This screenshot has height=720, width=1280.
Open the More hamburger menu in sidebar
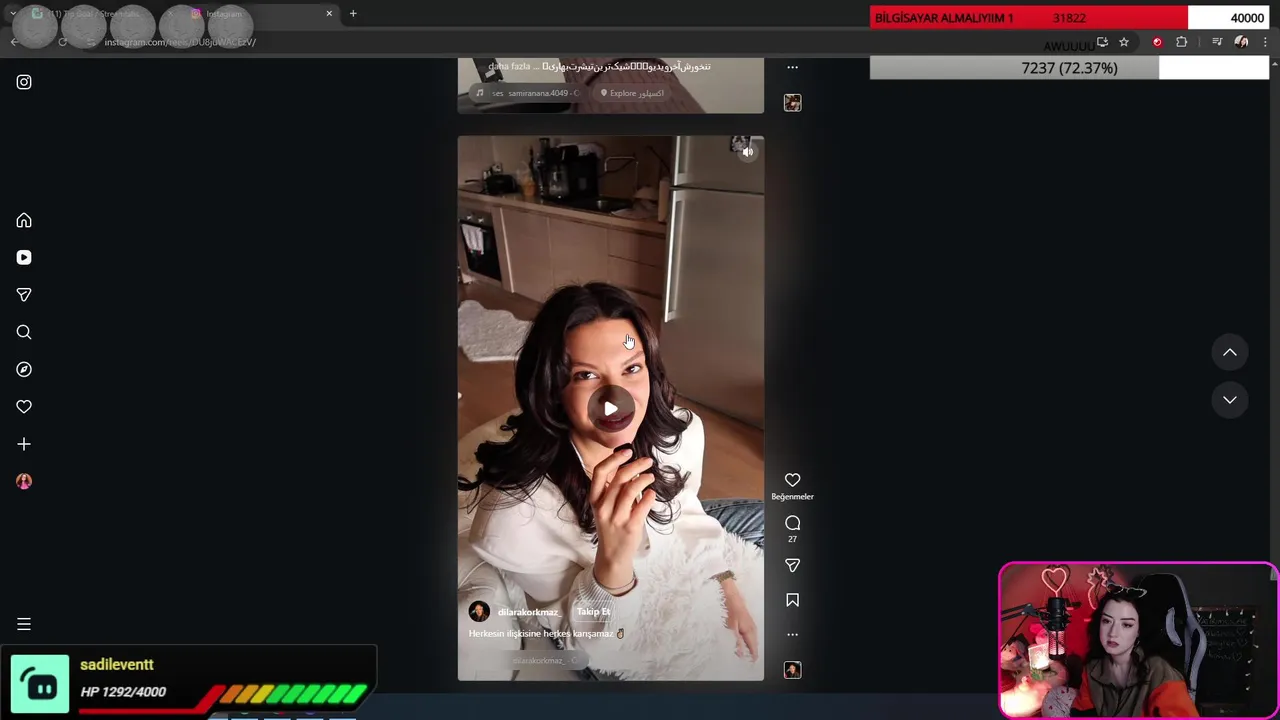(24, 624)
